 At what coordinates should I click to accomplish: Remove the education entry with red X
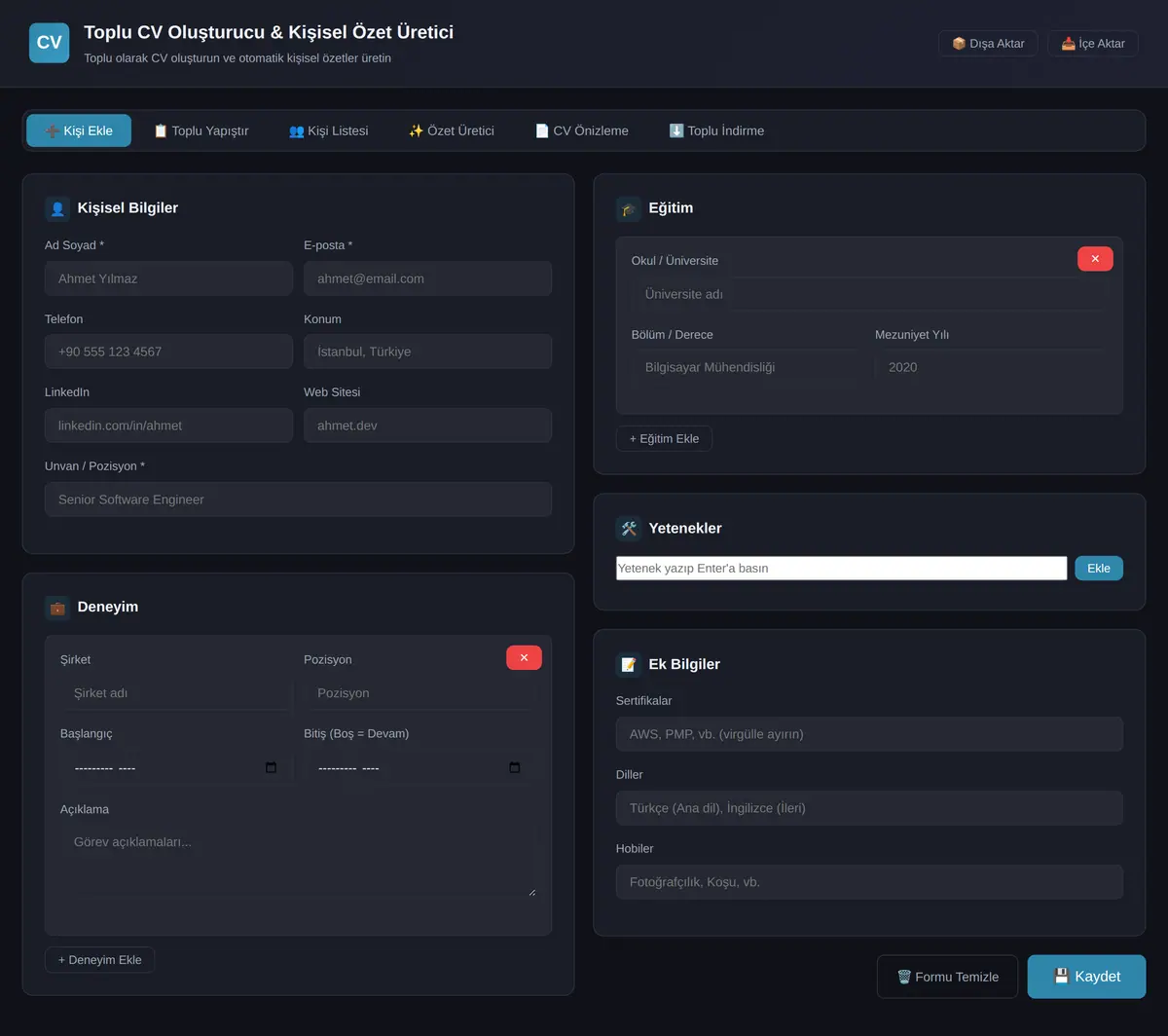(1095, 259)
